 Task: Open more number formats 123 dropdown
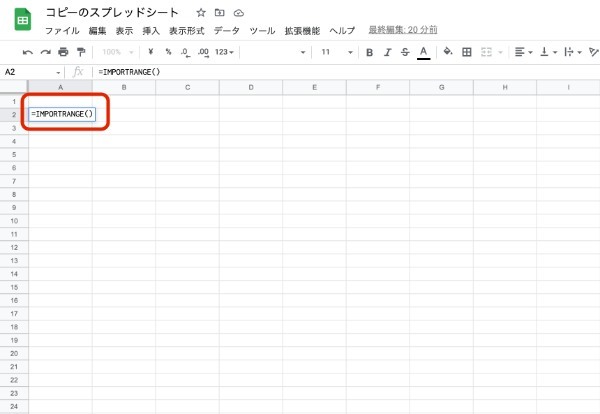pos(224,52)
